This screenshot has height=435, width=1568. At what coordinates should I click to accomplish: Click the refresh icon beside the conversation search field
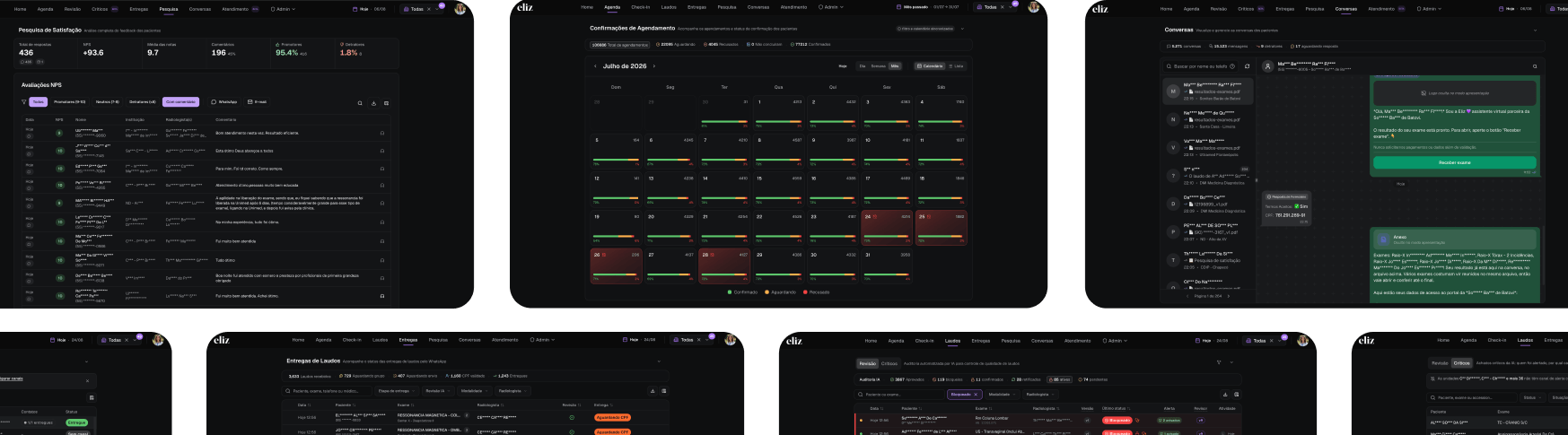[1247, 66]
